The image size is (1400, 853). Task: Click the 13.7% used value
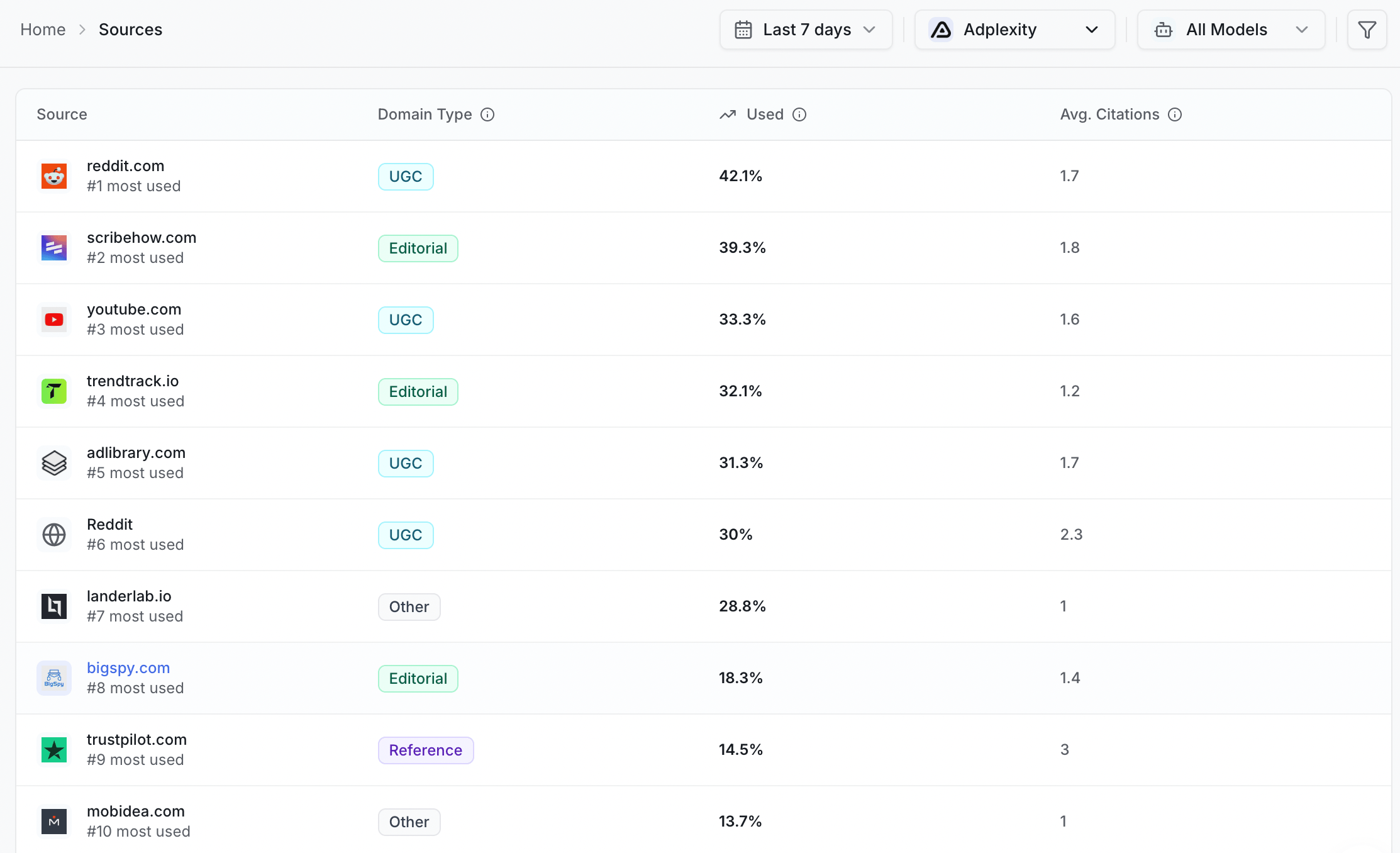(x=740, y=822)
